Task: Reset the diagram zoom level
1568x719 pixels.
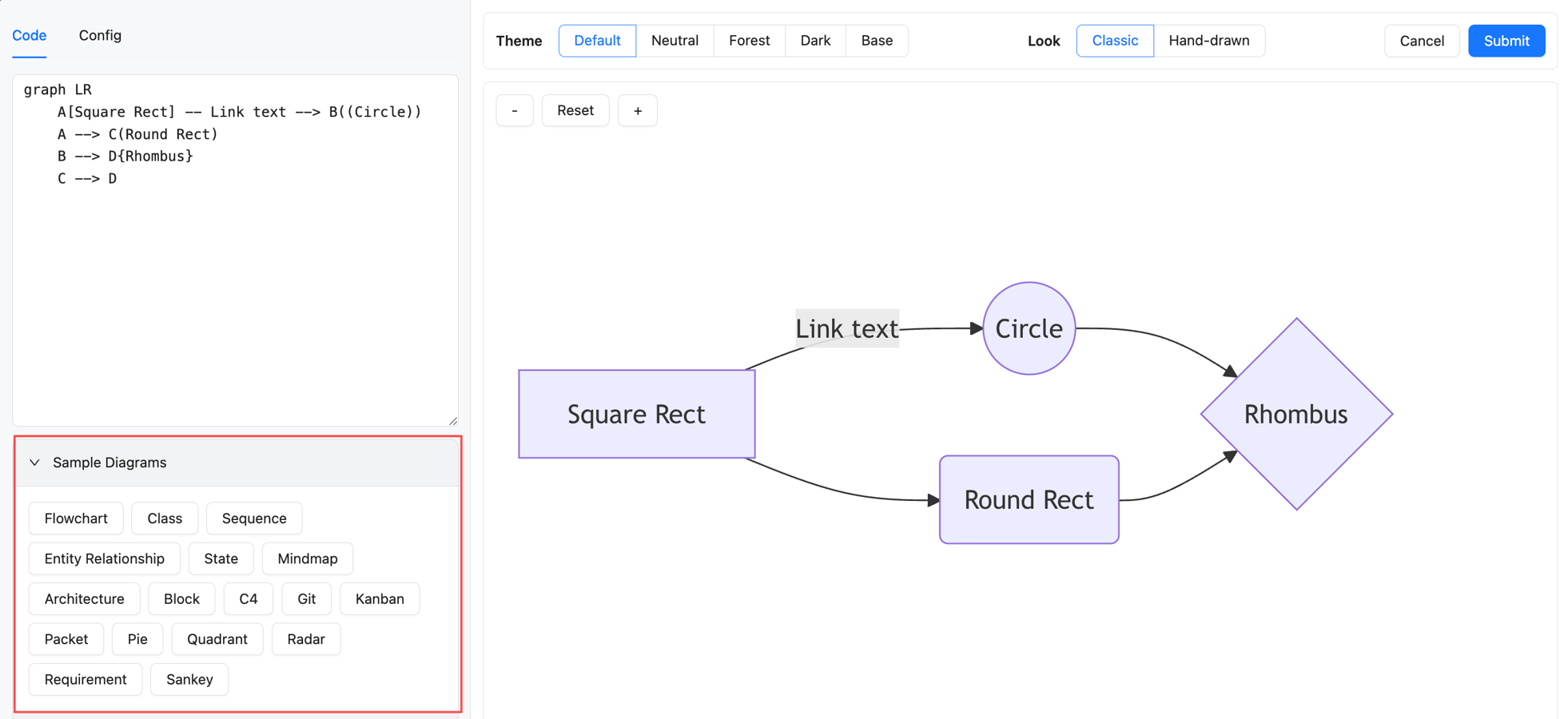Action: 575,110
